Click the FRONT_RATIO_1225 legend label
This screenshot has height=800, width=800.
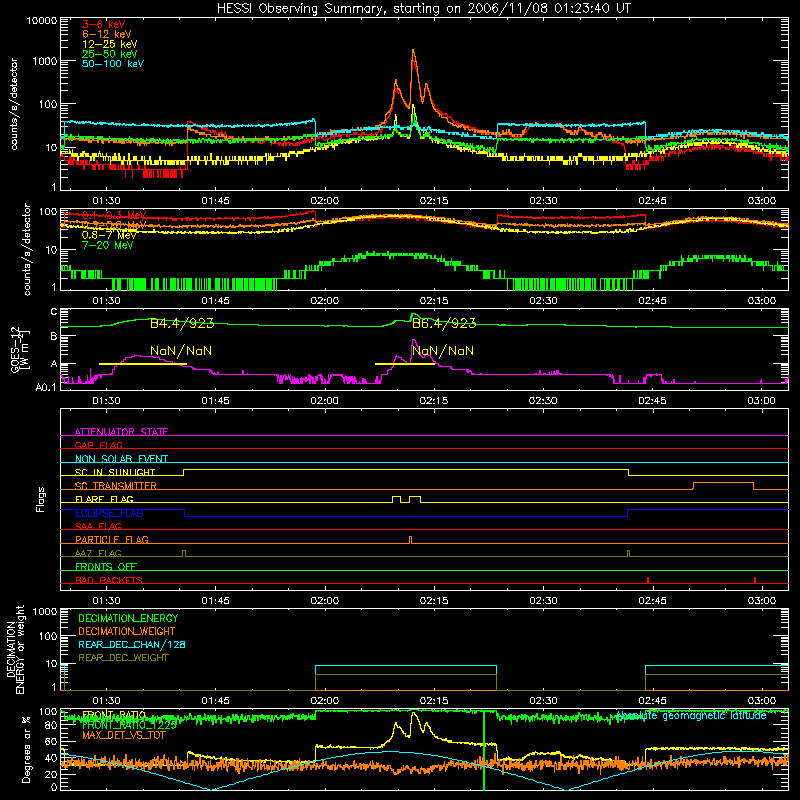coord(129,725)
